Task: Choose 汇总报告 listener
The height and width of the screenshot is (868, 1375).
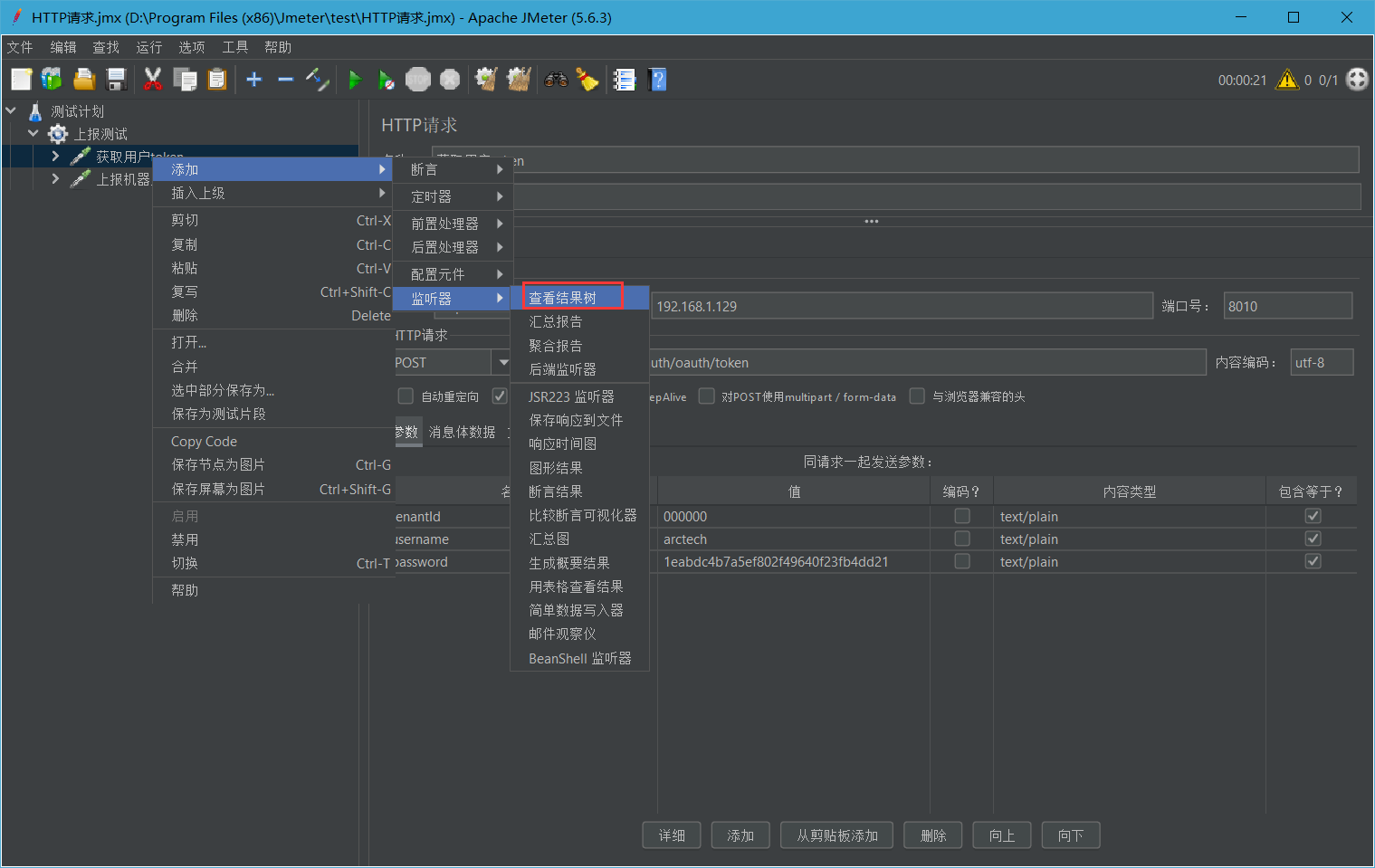Action: point(579,321)
